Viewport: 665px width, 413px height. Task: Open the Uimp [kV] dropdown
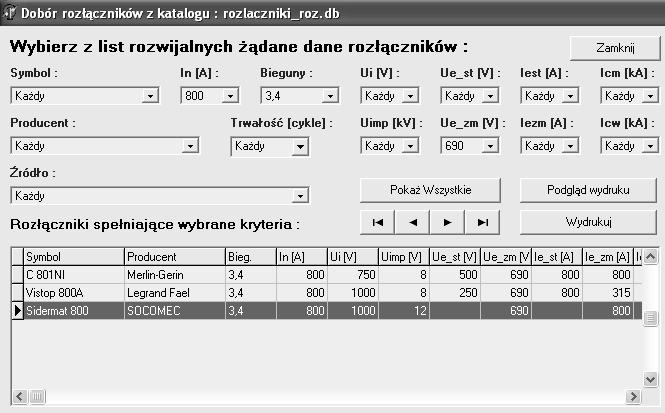[410, 146]
